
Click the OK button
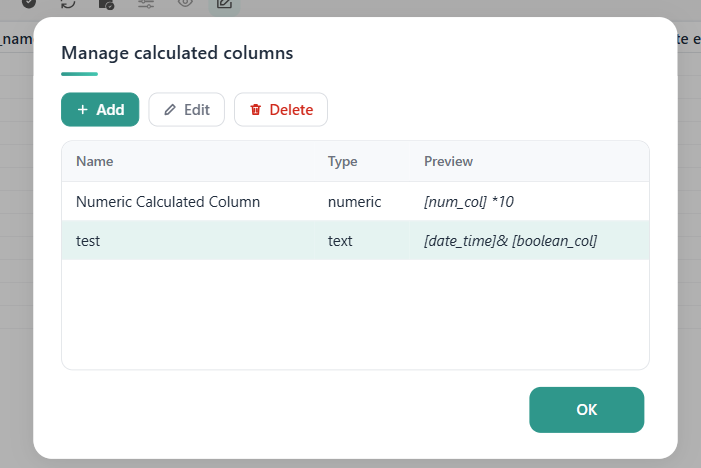click(587, 409)
